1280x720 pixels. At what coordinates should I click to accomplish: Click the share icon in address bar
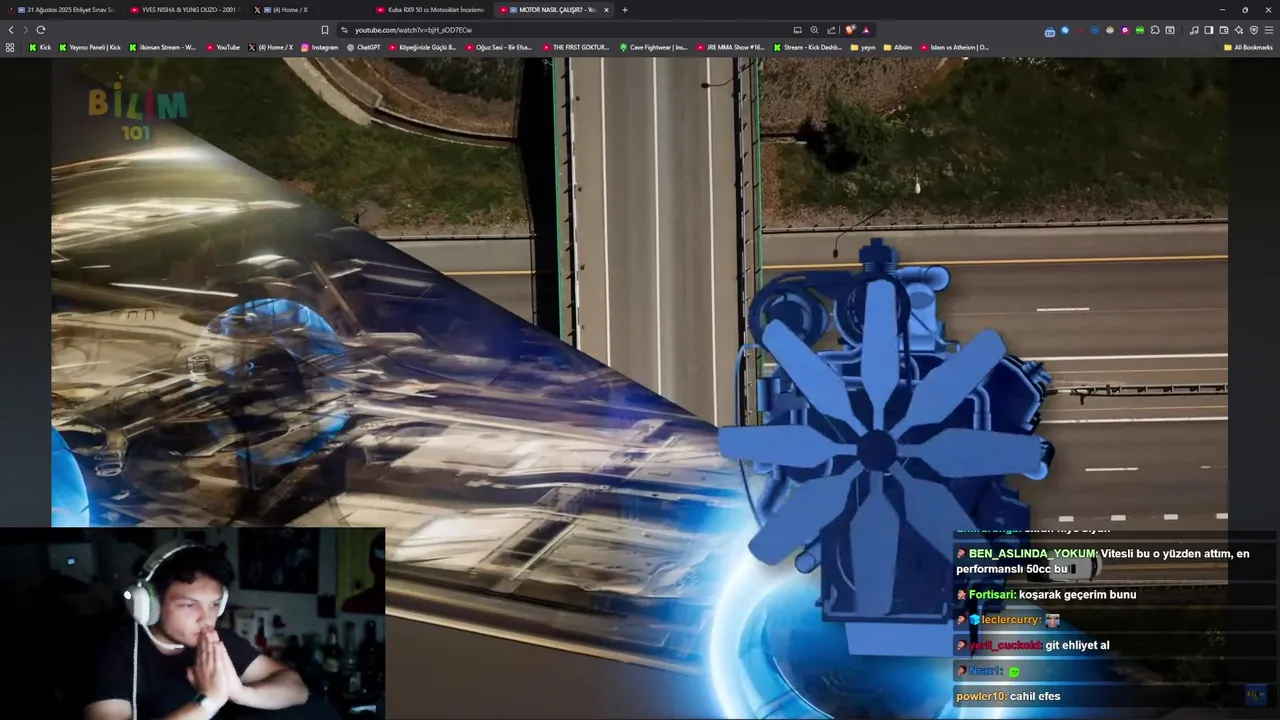[x=831, y=30]
